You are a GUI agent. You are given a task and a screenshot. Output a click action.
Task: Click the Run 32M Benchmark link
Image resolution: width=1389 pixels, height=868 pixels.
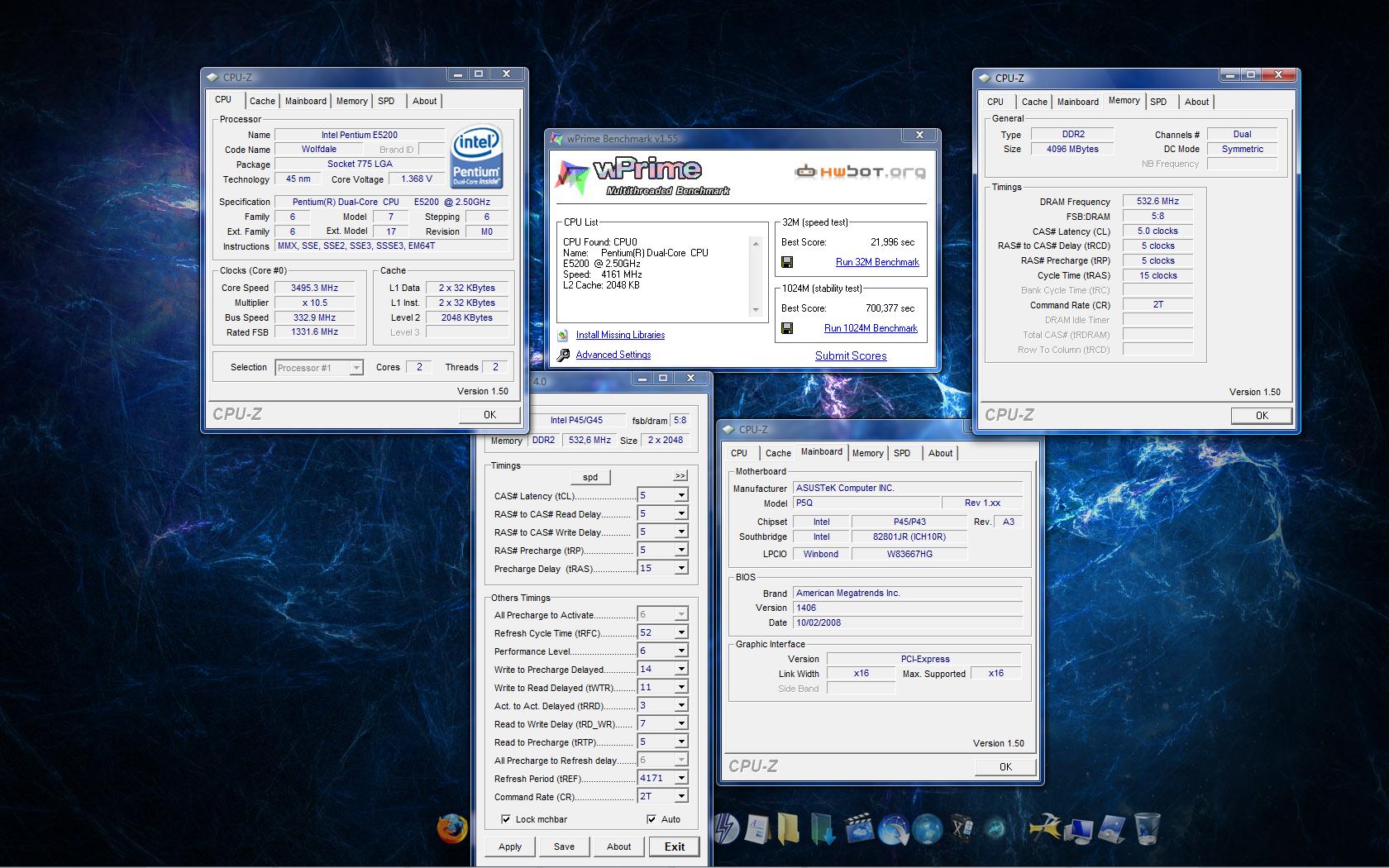tap(877, 262)
